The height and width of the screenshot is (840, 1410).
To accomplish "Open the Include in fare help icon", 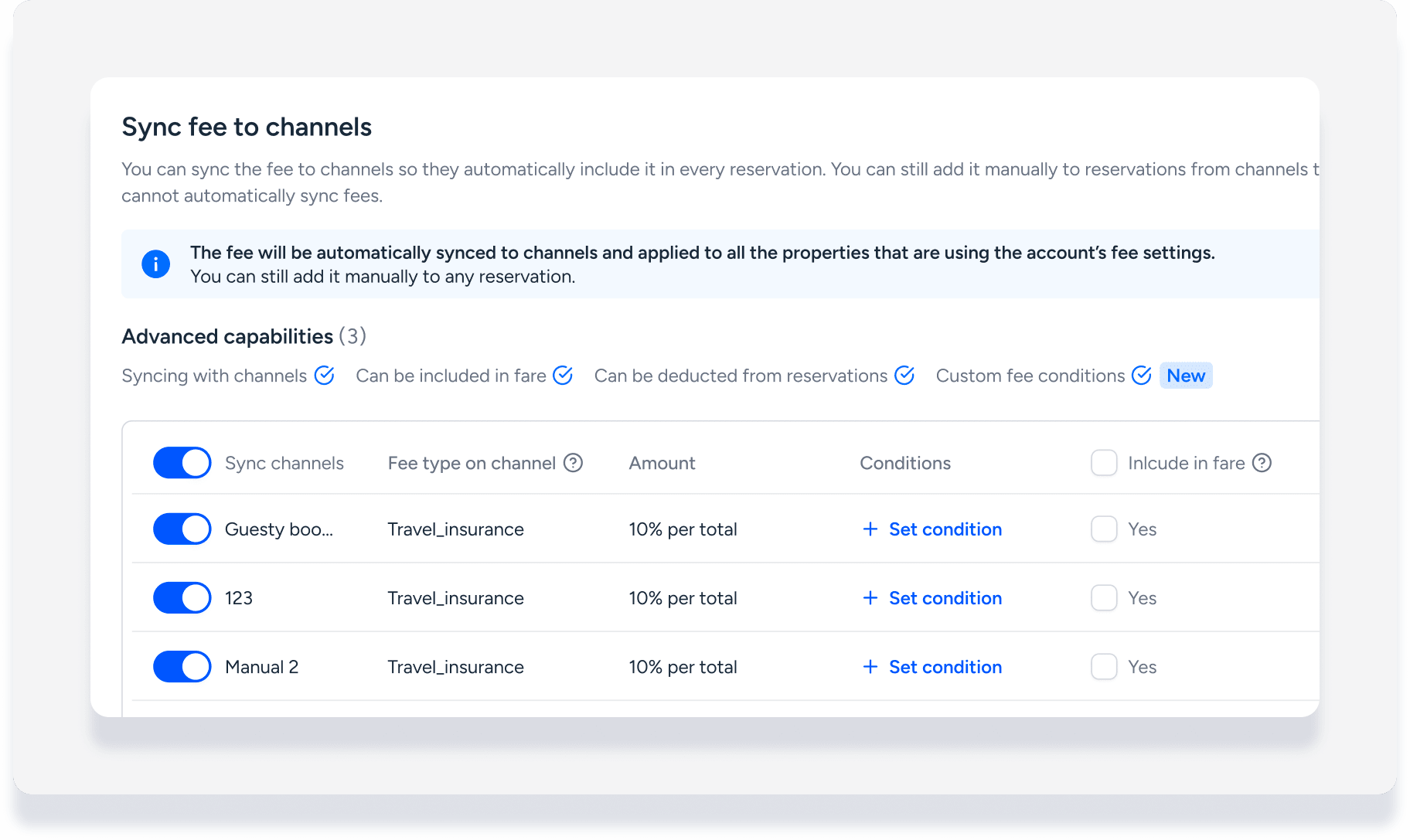I will point(1262,463).
